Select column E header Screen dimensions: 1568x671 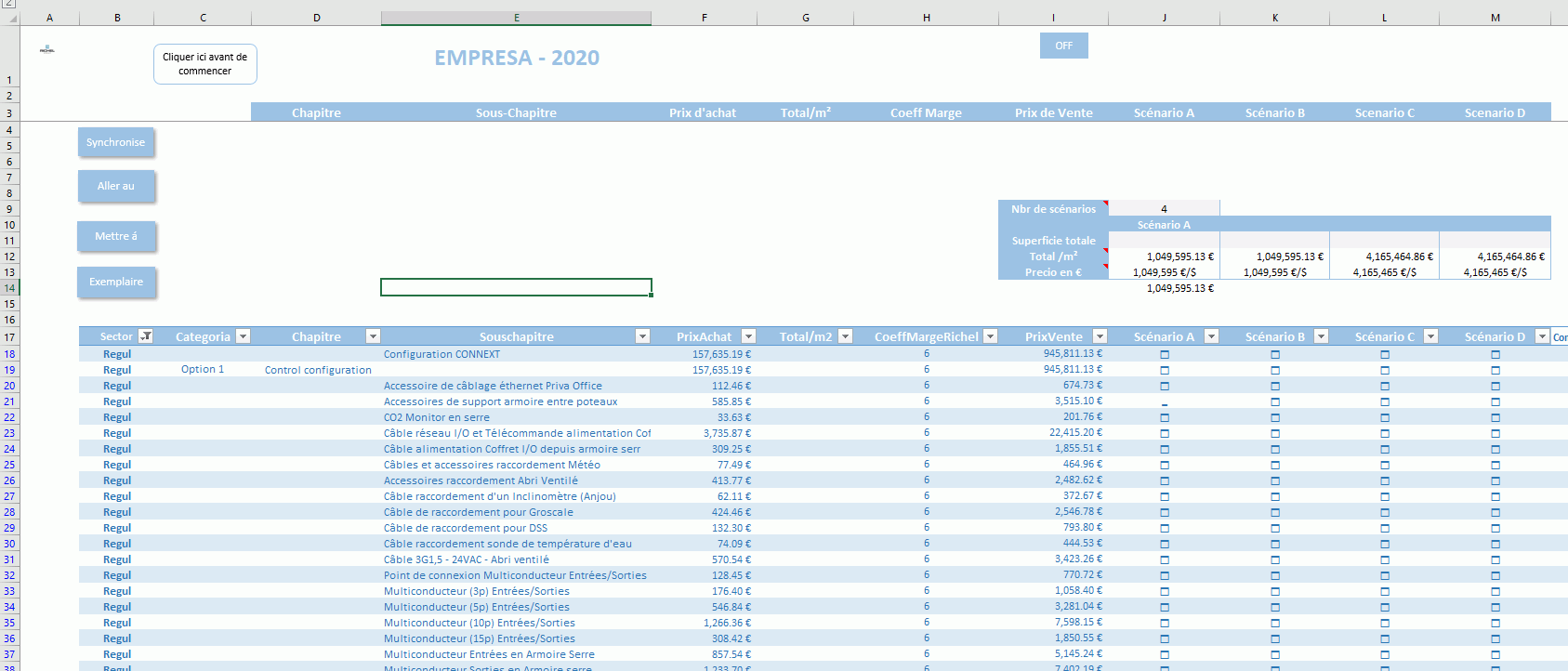[x=516, y=18]
